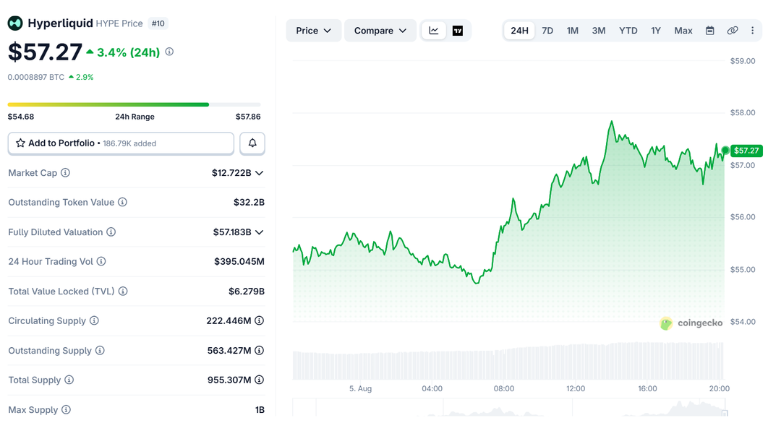Open 24 Hour Trading Vol info icon
This screenshot has height=432, width=768.
pos(101,262)
